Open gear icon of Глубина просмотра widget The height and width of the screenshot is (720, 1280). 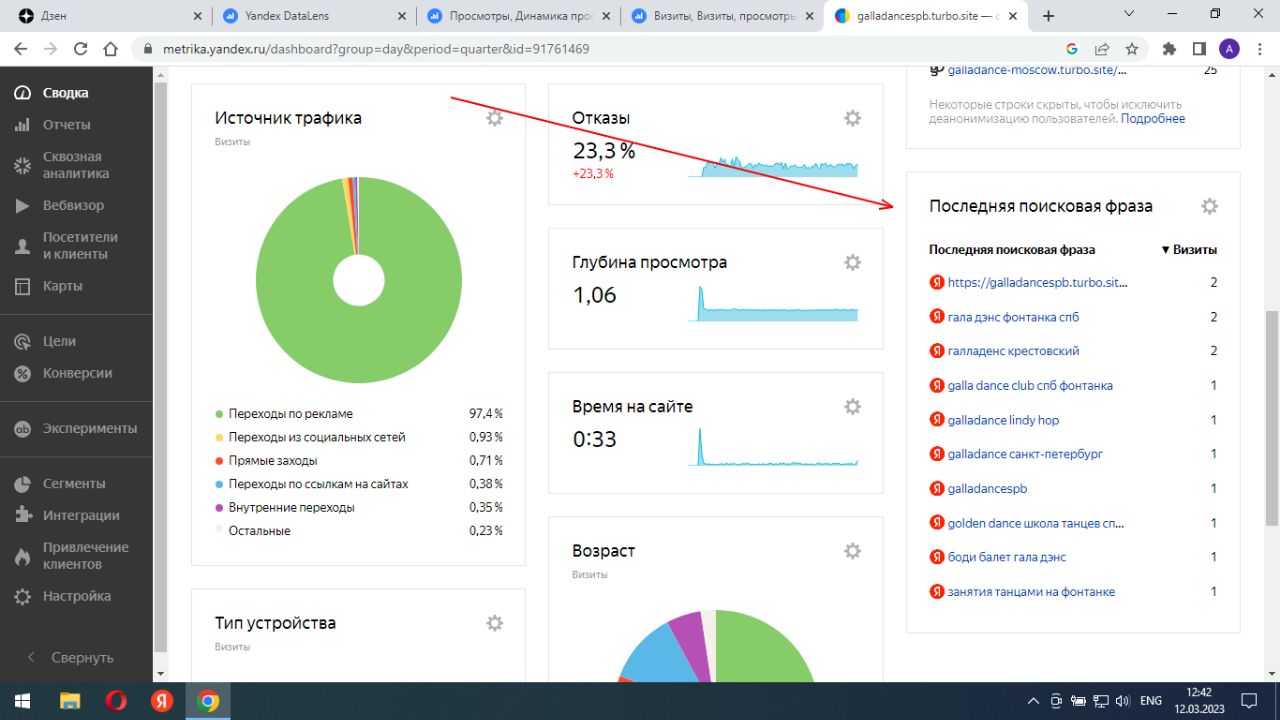coord(852,262)
